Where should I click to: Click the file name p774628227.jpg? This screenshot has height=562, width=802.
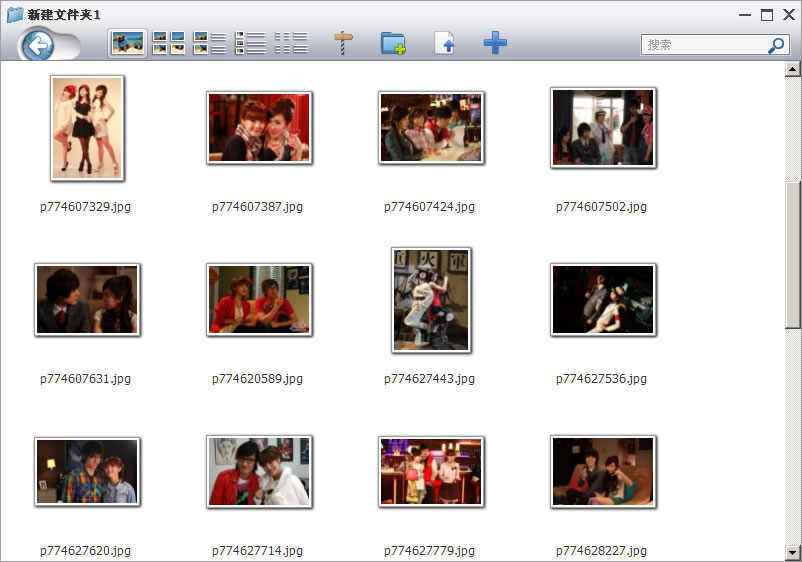602,551
